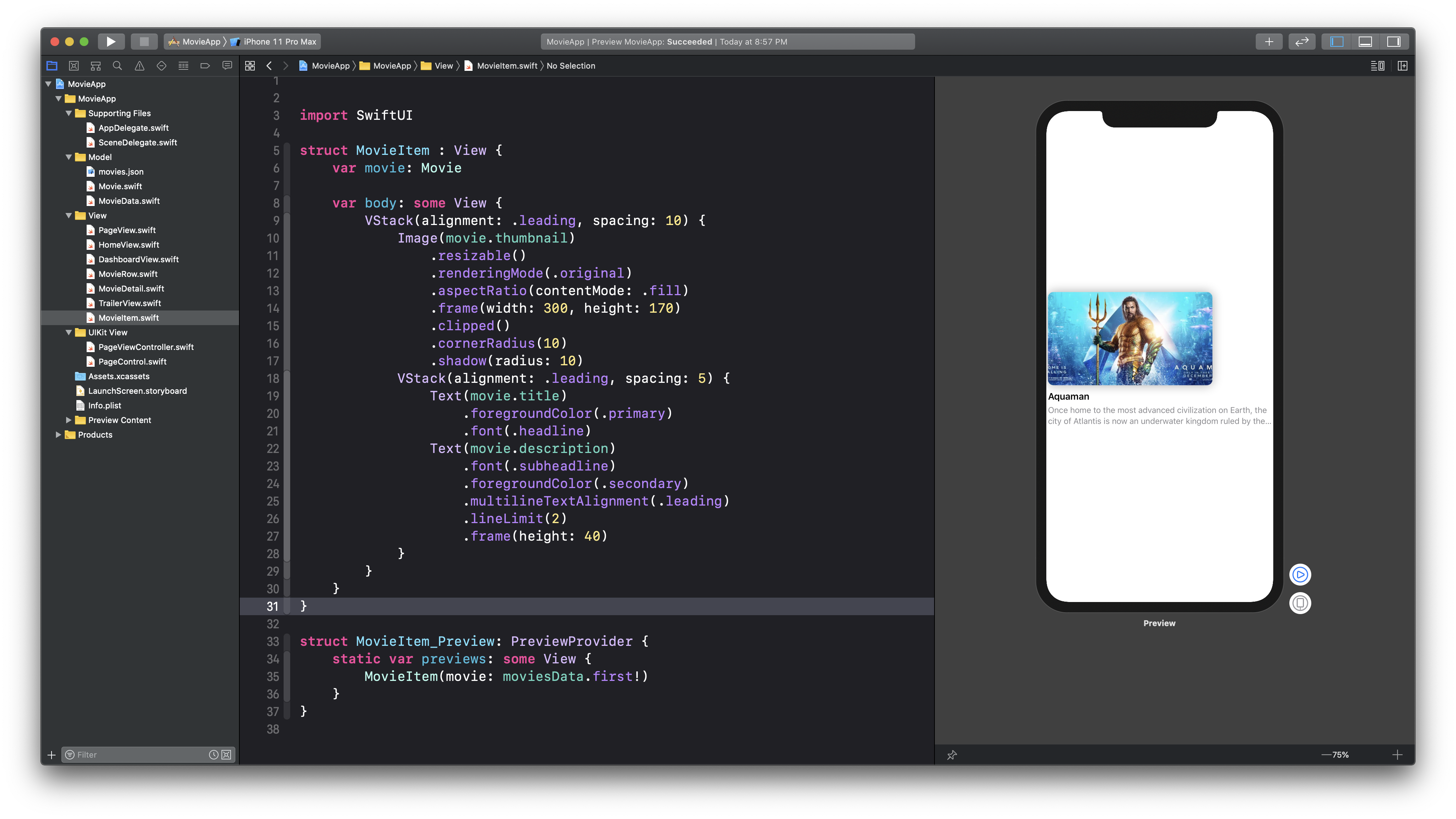Collapse the UIKit View folder

(x=68, y=332)
